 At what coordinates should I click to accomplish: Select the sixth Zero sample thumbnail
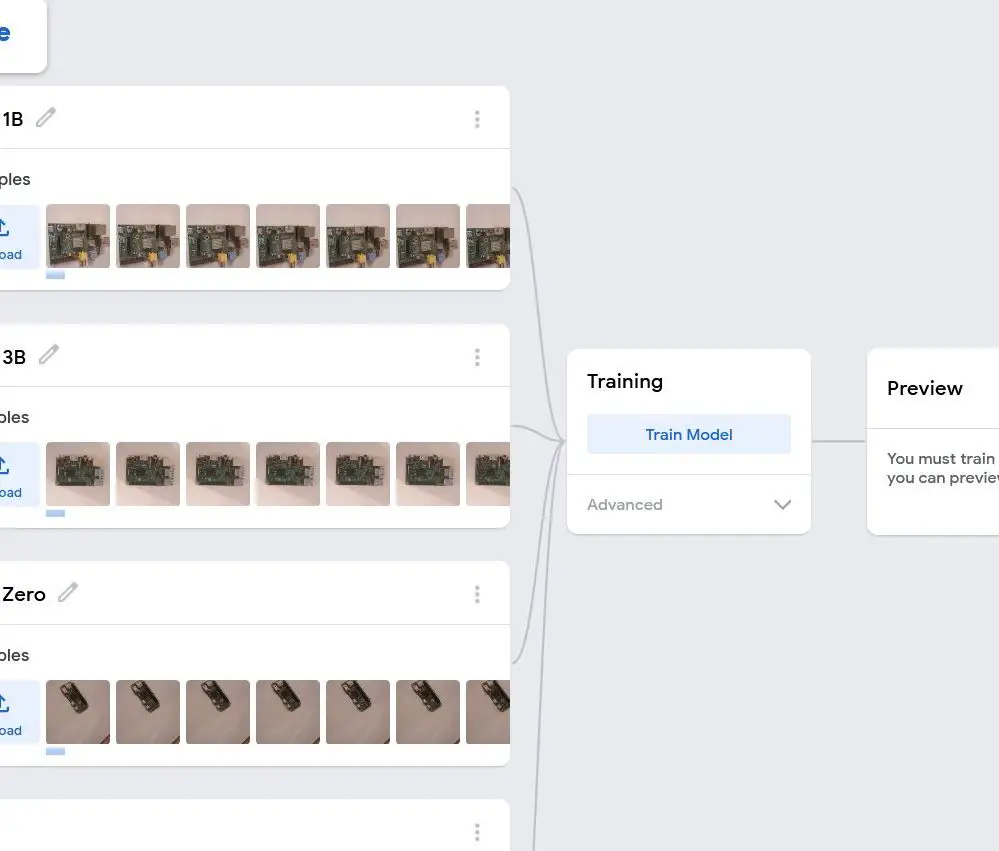tap(428, 712)
